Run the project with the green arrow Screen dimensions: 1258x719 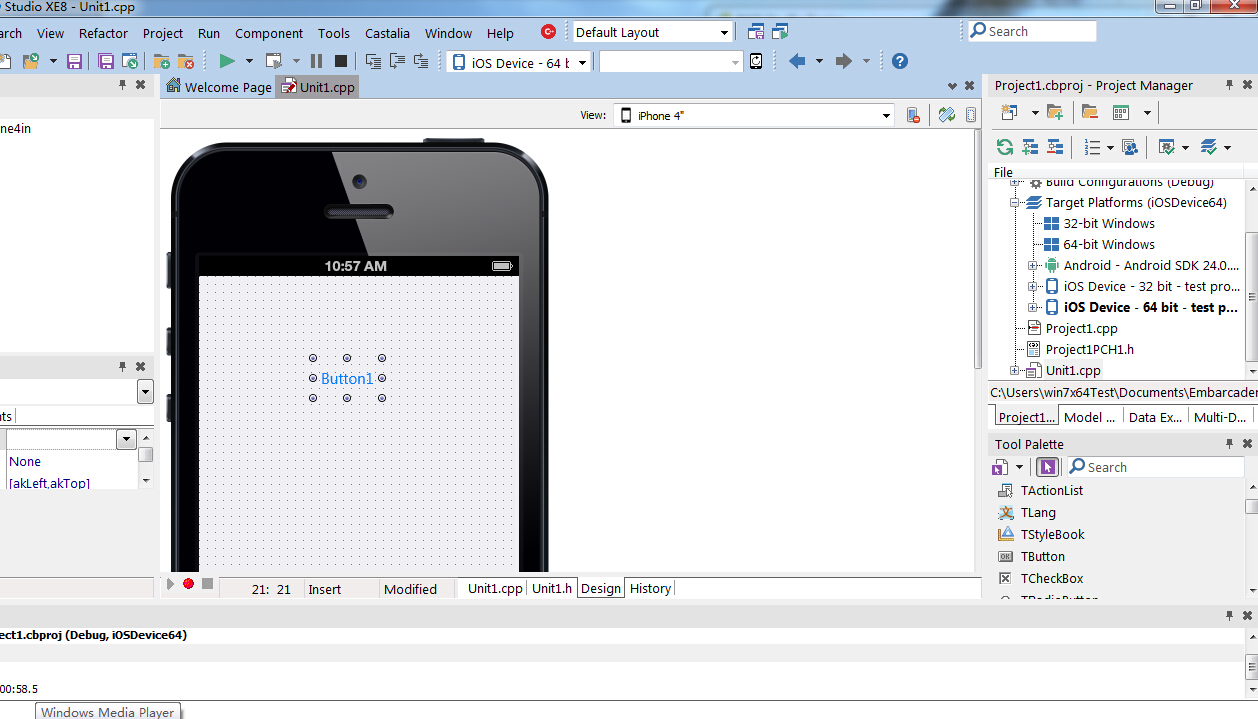coord(227,61)
